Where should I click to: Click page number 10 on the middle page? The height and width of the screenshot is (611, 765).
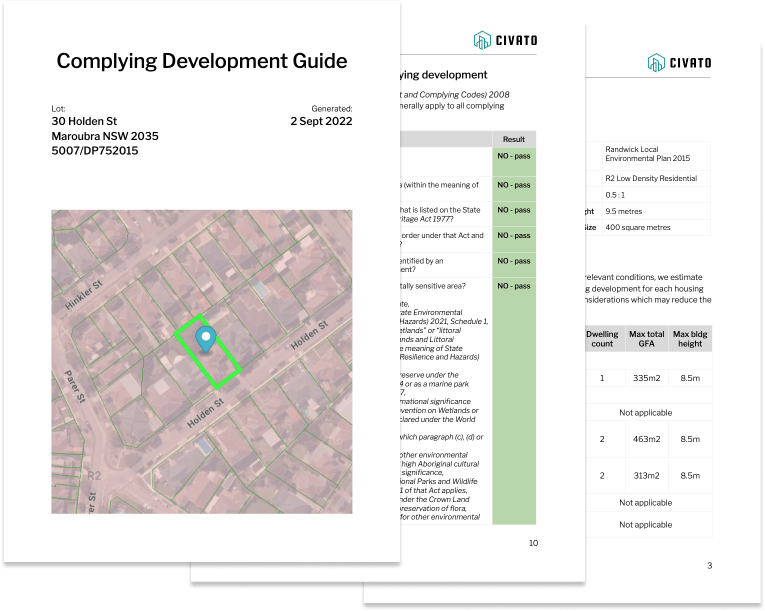coord(533,543)
